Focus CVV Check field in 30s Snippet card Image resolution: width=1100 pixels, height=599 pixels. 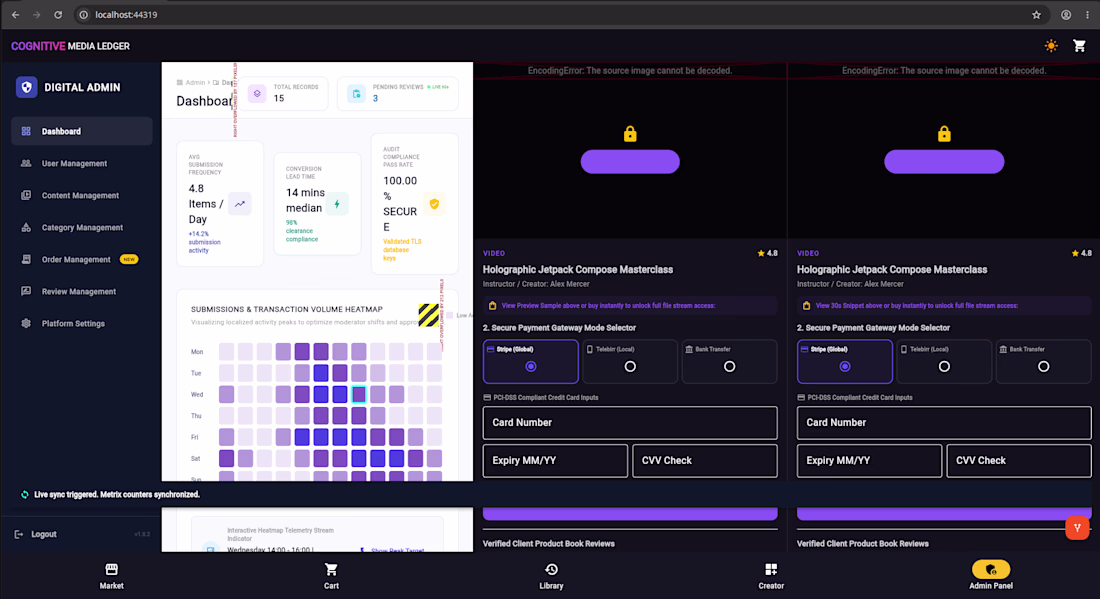tap(1019, 461)
